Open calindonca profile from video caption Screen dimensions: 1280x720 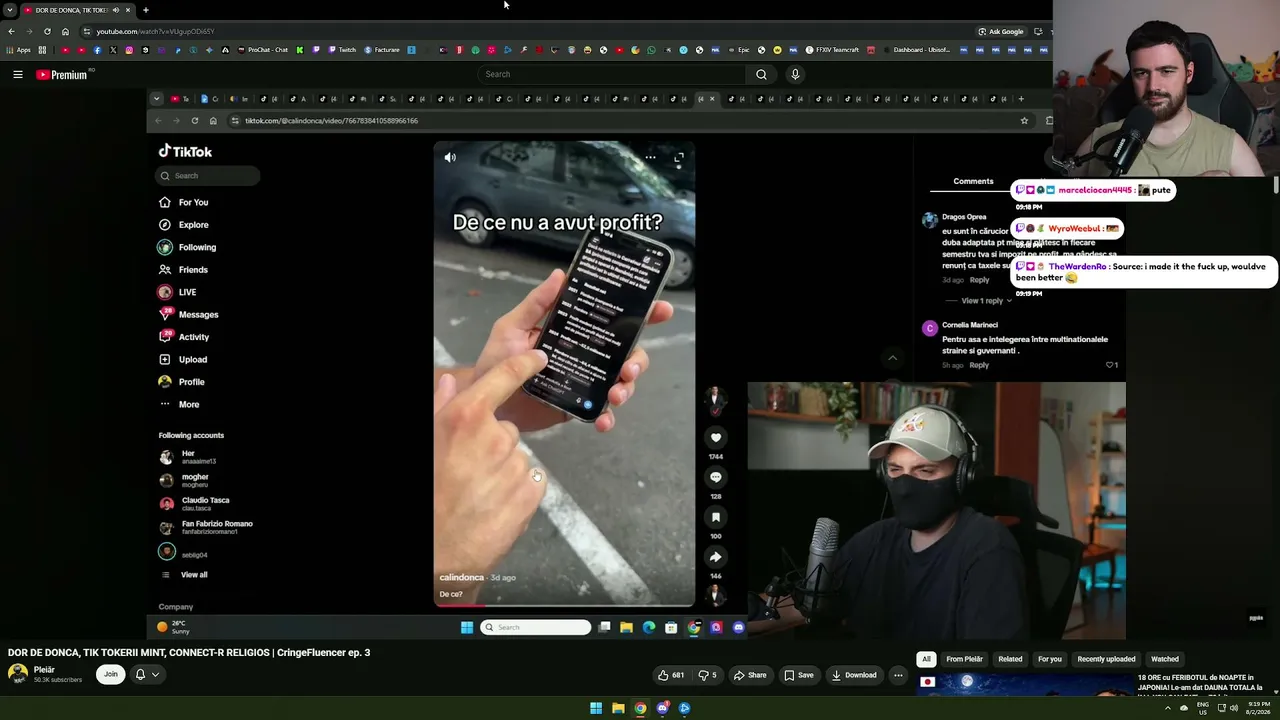pyautogui.click(x=462, y=577)
